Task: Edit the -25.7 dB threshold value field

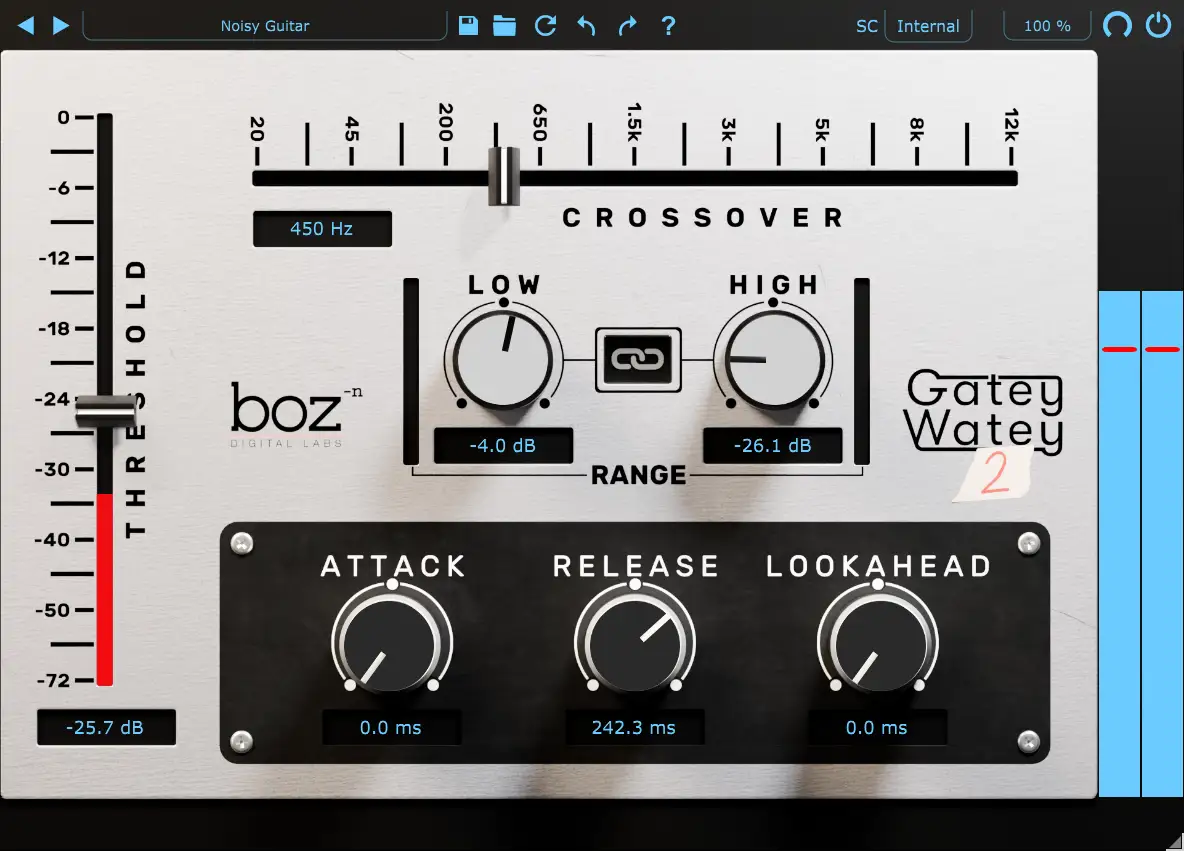Action: point(106,727)
